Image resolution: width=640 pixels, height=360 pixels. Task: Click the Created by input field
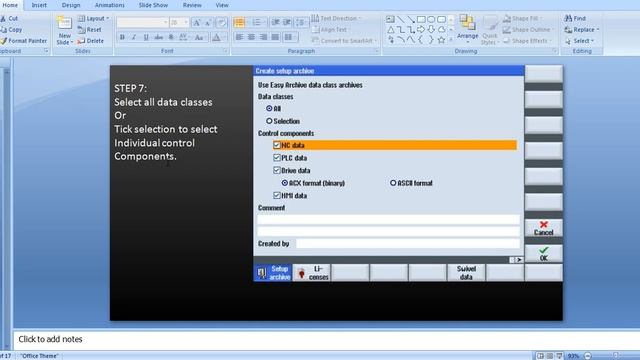pyautogui.click(x=408, y=244)
